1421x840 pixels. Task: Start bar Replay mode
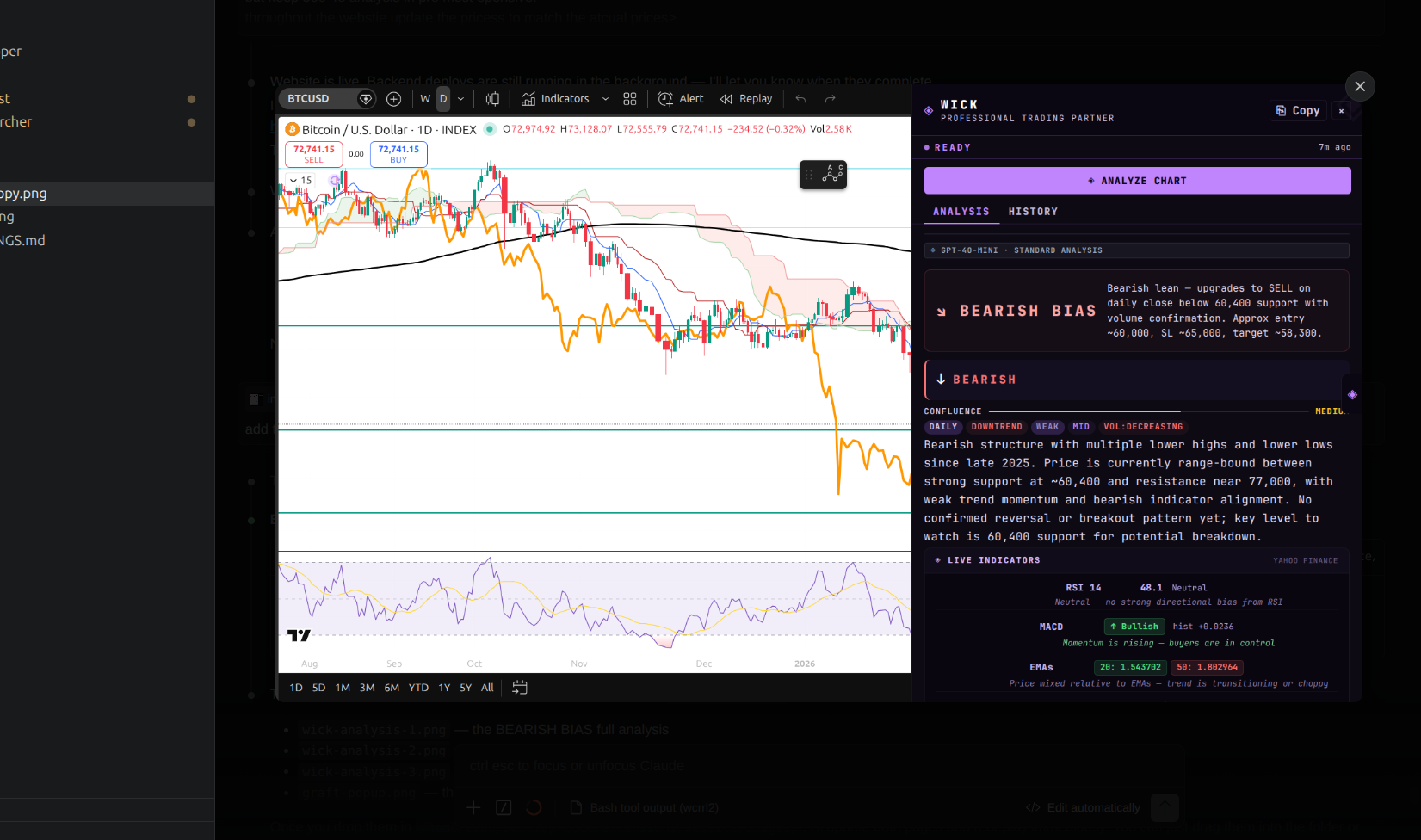[x=745, y=98]
